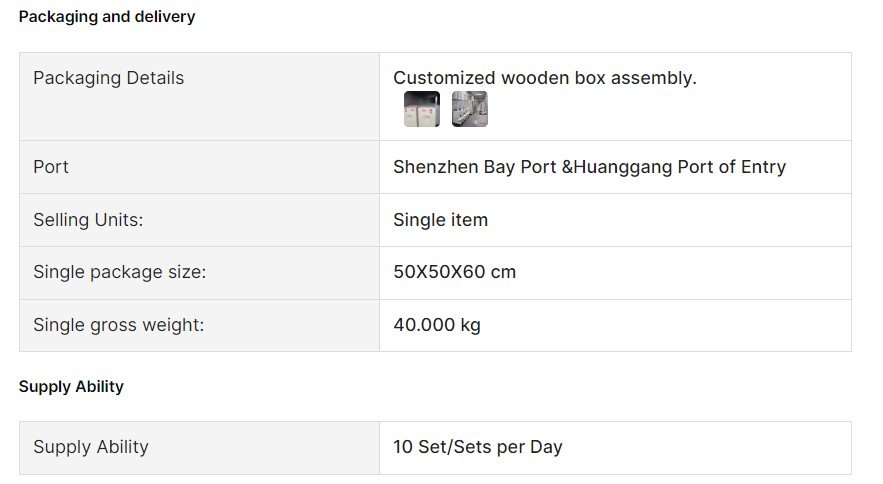This screenshot has height=484, width=883.
Task: Click the Huanggang Port of Entry text
Action: click(680, 167)
